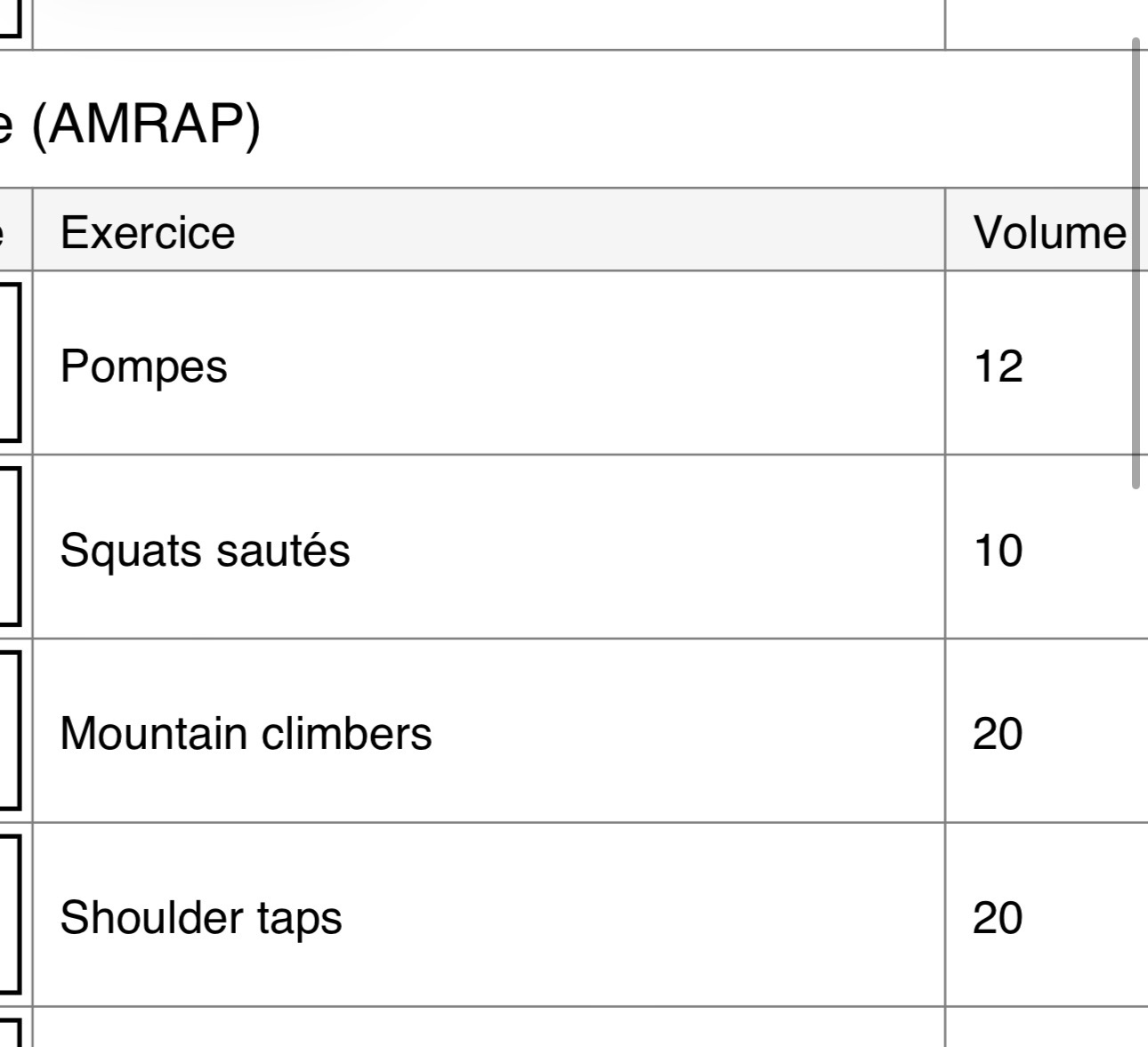Select the Squats sautés exercise cell

(205, 550)
